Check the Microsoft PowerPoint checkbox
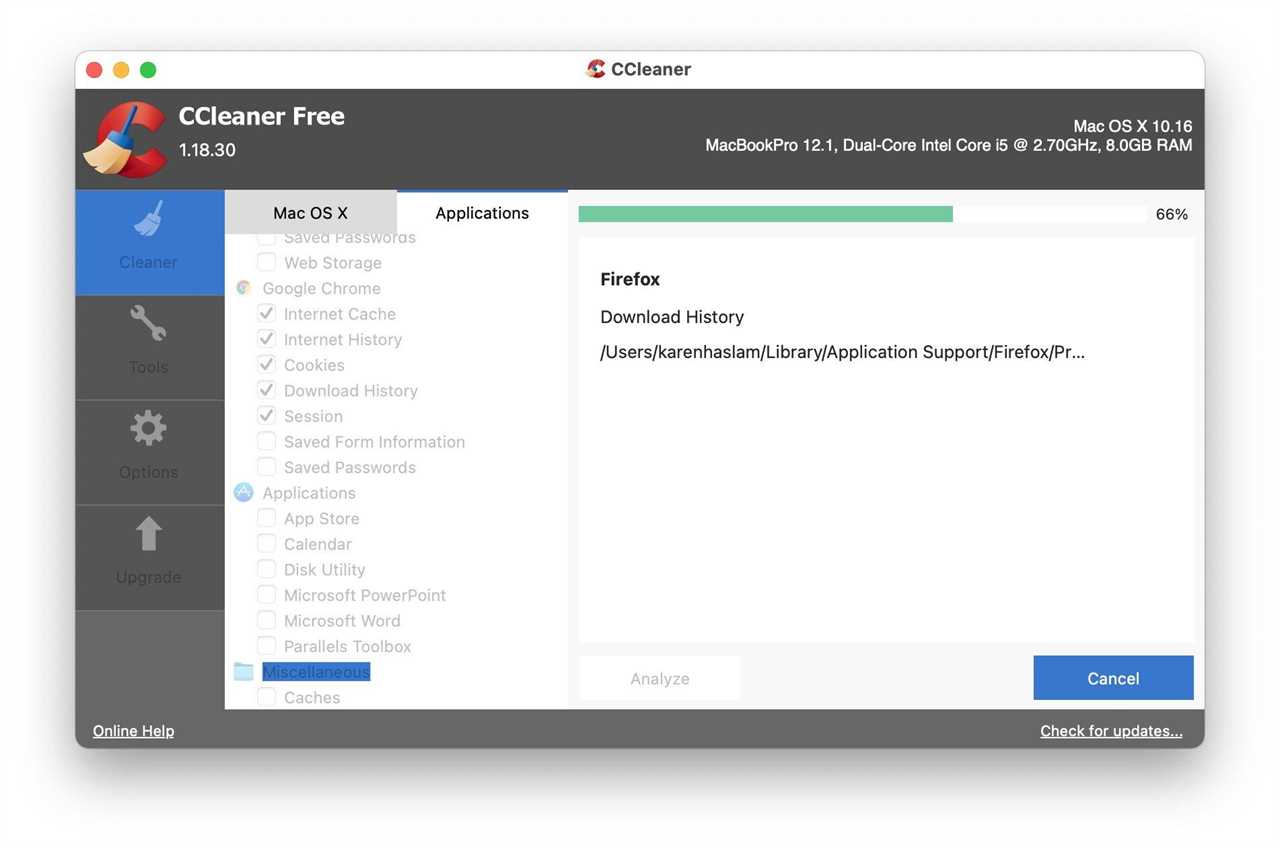The height and width of the screenshot is (848, 1280). click(266, 594)
